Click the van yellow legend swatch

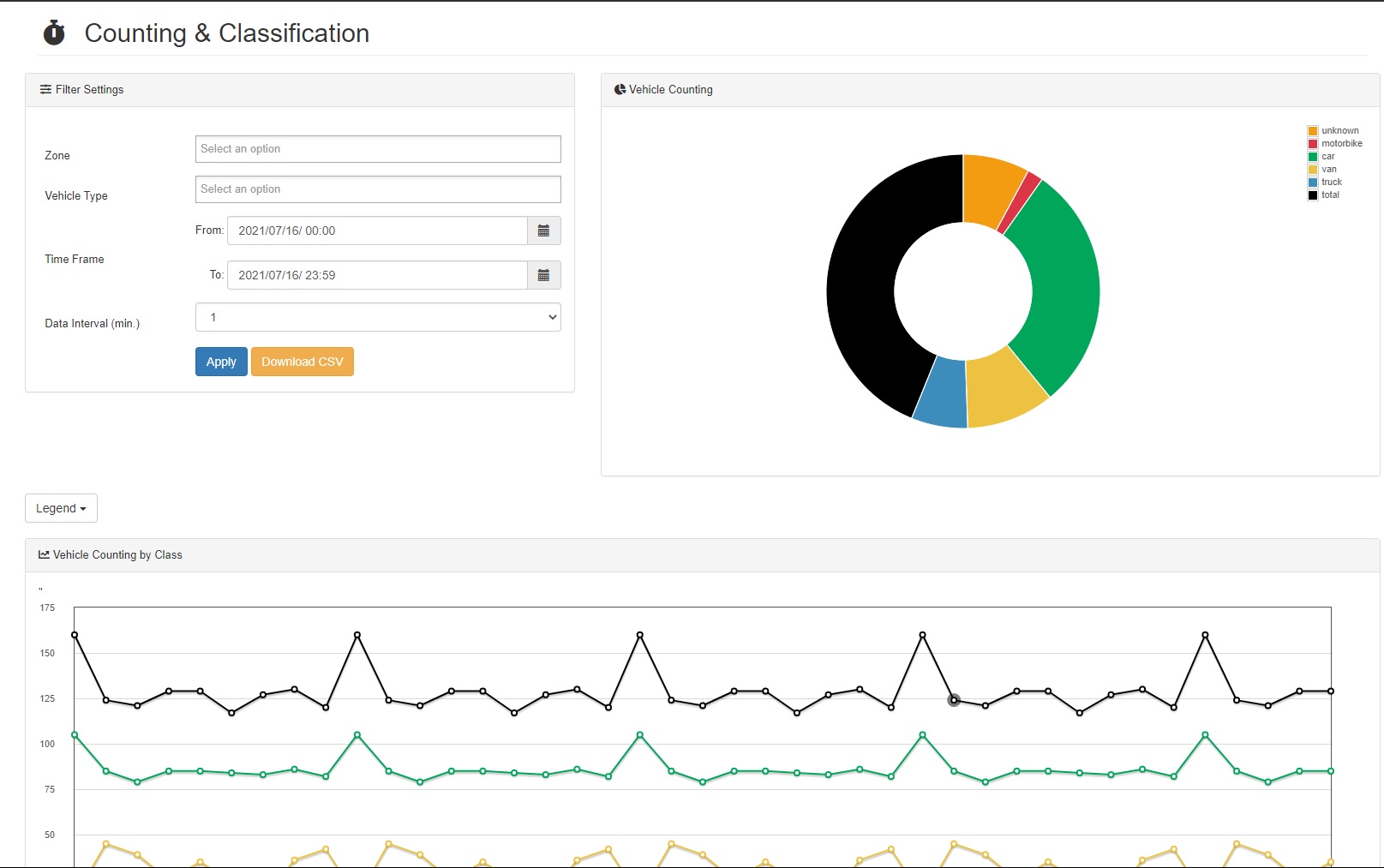pyautogui.click(x=1312, y=170)
